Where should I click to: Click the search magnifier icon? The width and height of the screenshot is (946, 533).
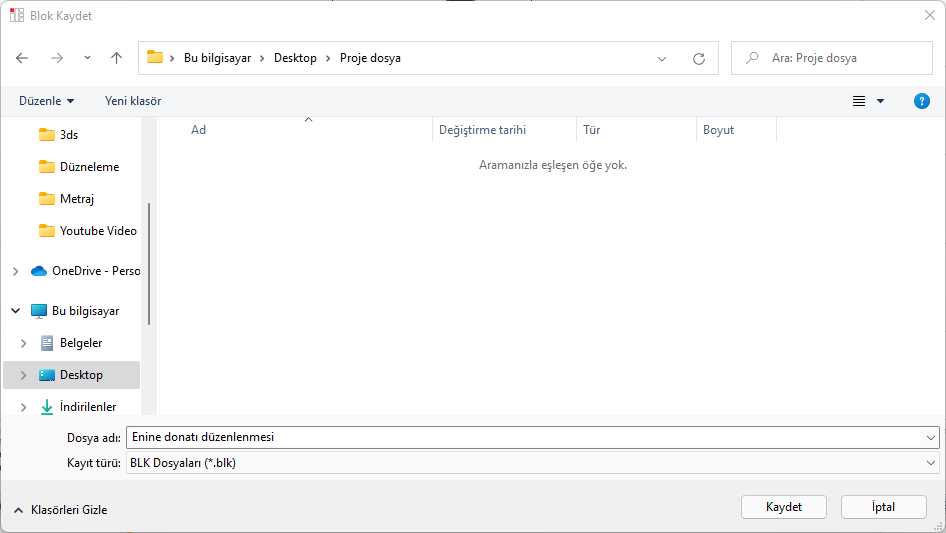(752, 58)
